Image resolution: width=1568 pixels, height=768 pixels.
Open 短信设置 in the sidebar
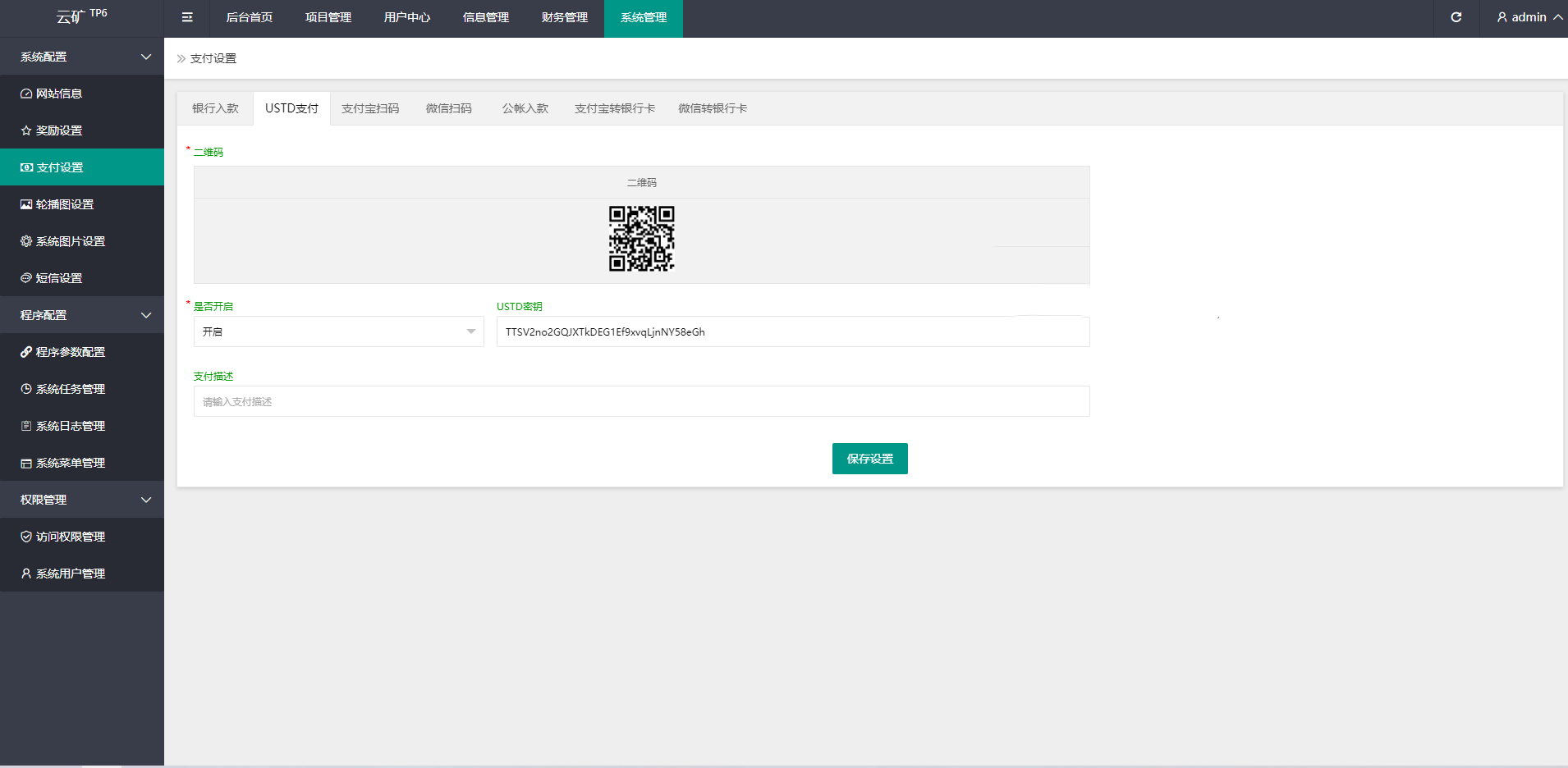click(x=59, y=278)
